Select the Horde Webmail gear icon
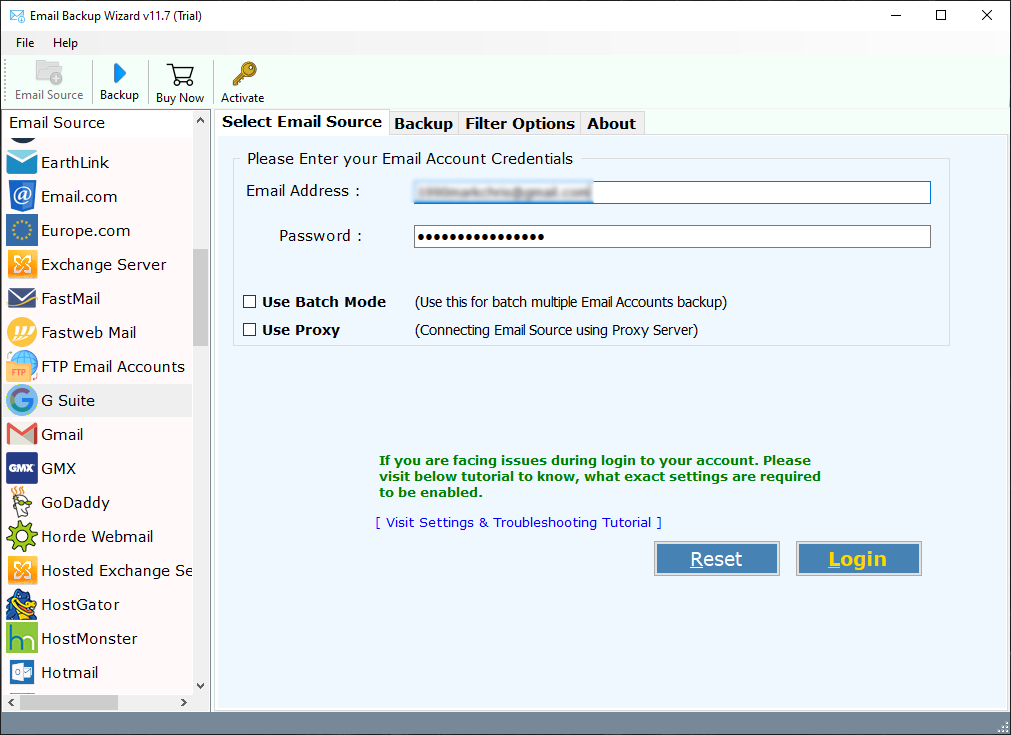Image resolution: width=1011 pixels, height=735 pixels. (22, 536)
